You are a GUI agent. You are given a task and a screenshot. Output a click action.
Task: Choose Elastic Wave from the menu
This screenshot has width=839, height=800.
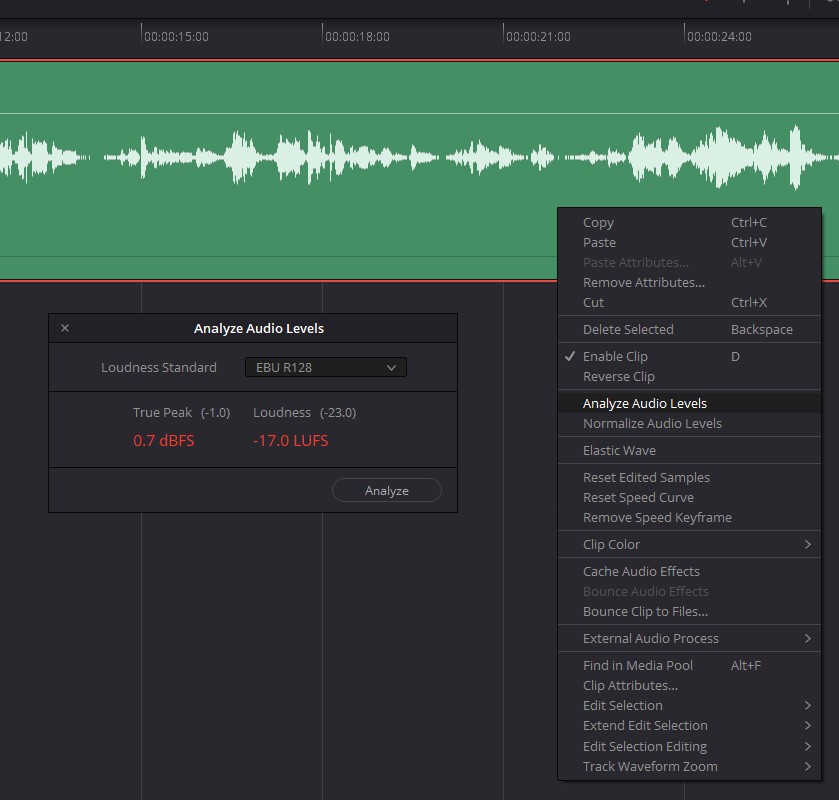689,451
